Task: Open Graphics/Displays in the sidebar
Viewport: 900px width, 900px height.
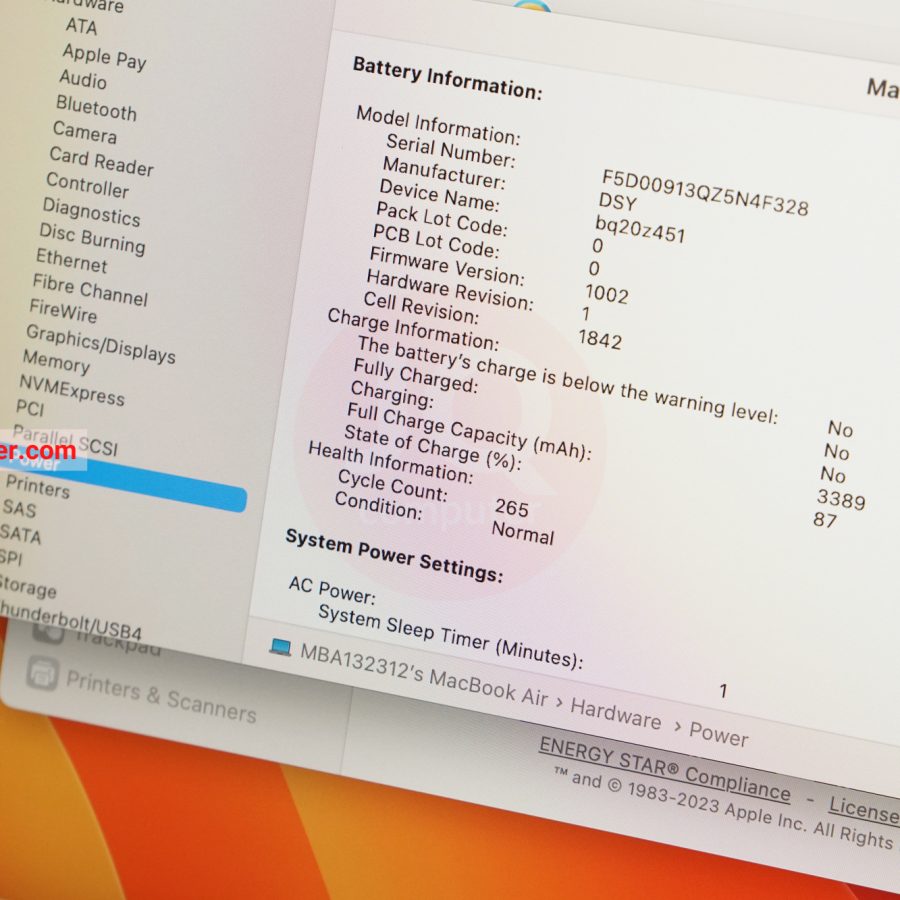Action: tap(101, 343)
